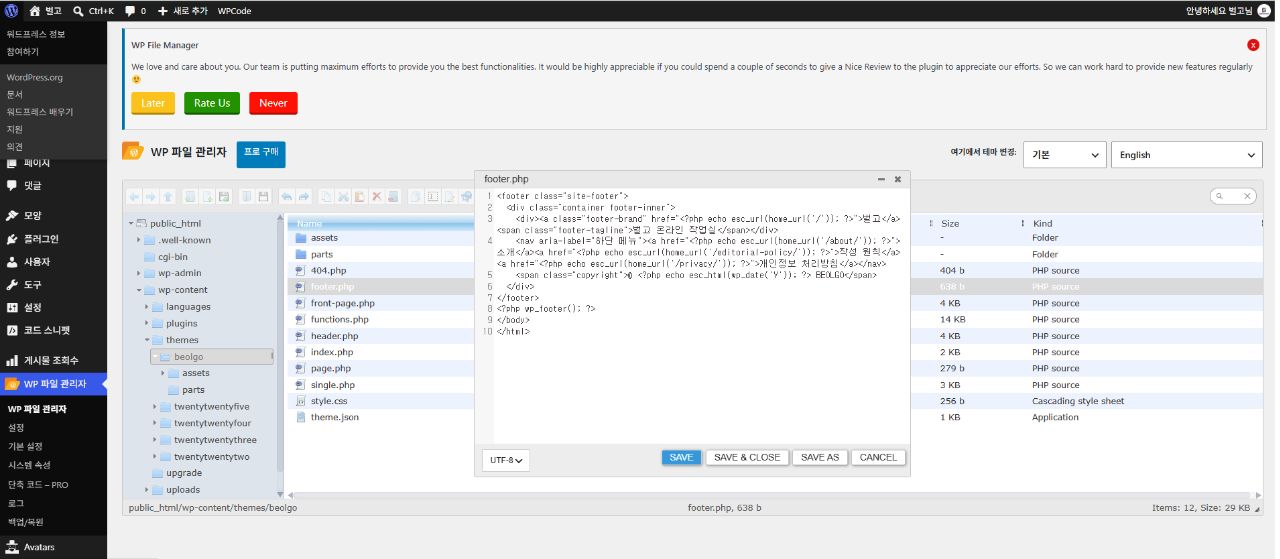This screenshot has height=559, width=1280.
Task: Click the WordPress logo in admin bar
Action: (12, 10)
